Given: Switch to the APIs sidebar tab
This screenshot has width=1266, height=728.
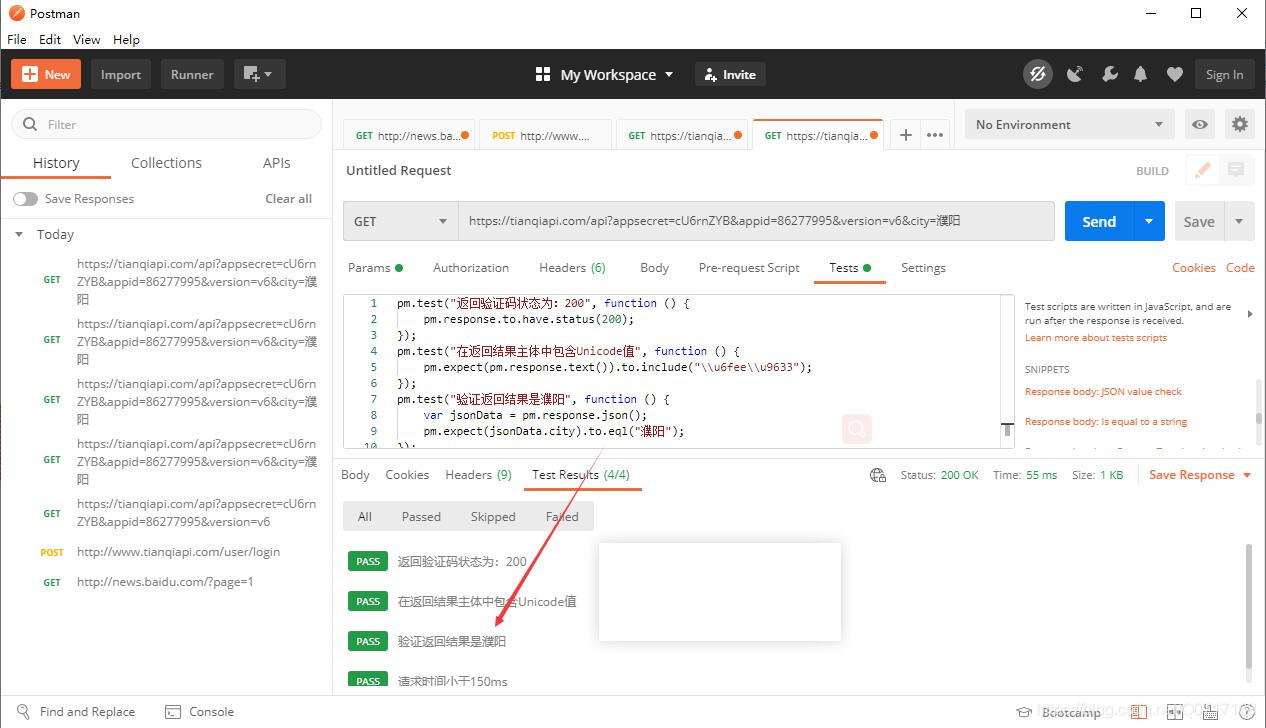Looking at the screenshot, I should (x=277, y=163).
